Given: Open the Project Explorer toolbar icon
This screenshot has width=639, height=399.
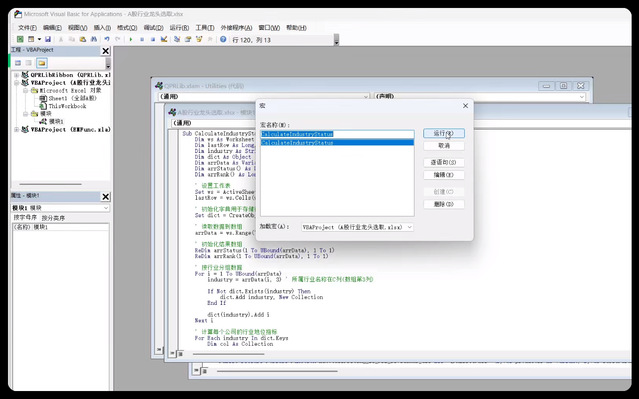Looking at the screenshot, I should (x=177, y=39).
